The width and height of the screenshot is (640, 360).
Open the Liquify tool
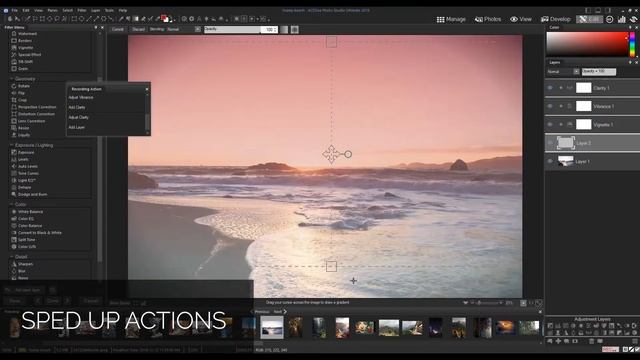coord(21,135)
